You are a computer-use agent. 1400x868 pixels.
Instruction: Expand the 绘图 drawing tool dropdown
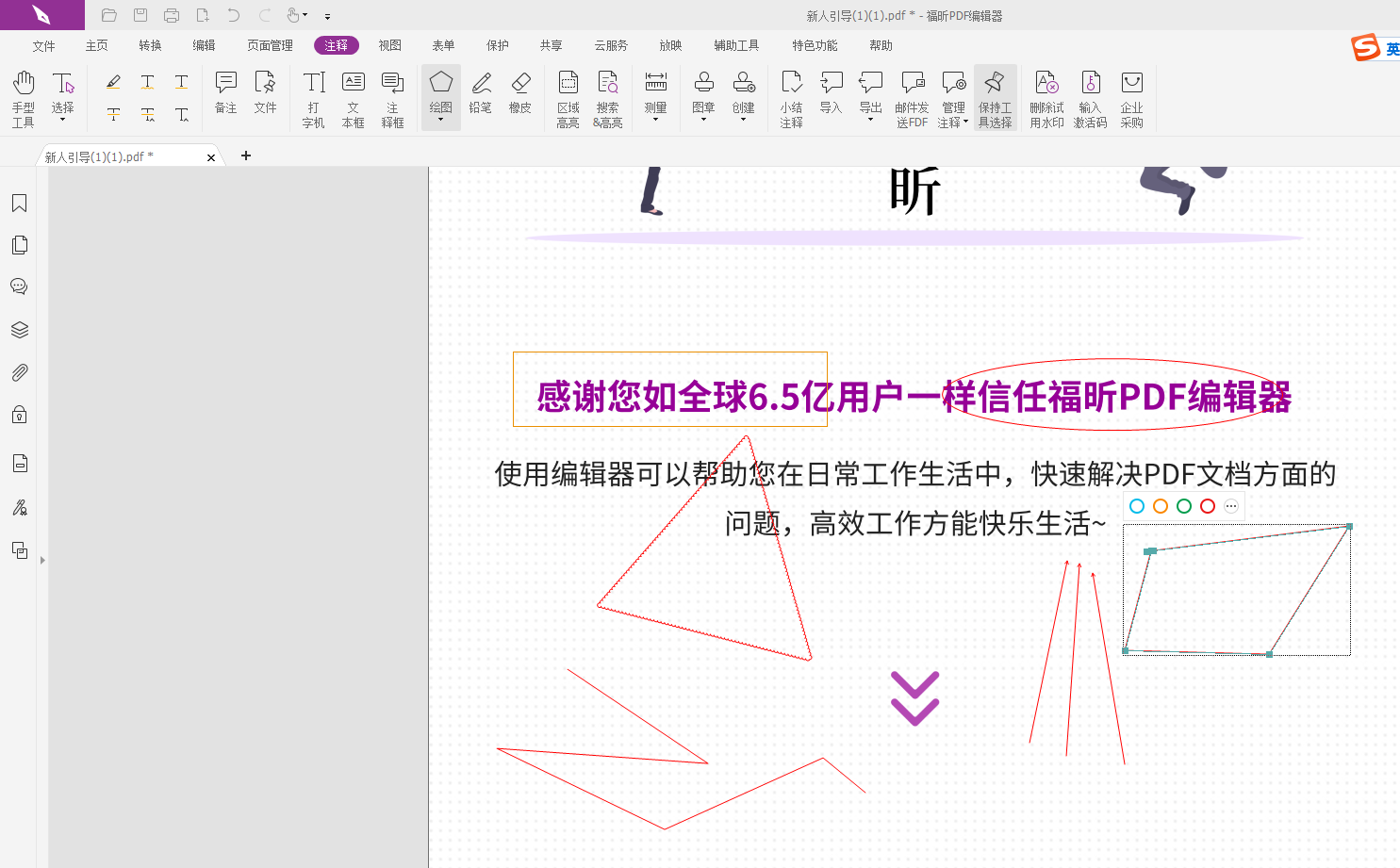point(440,118)
